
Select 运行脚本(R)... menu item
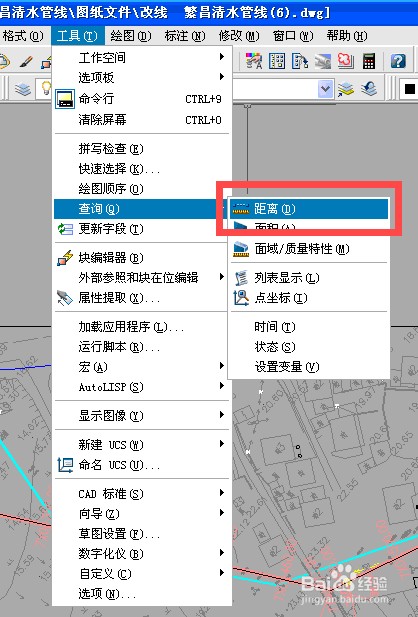click(x=142, y=347)
